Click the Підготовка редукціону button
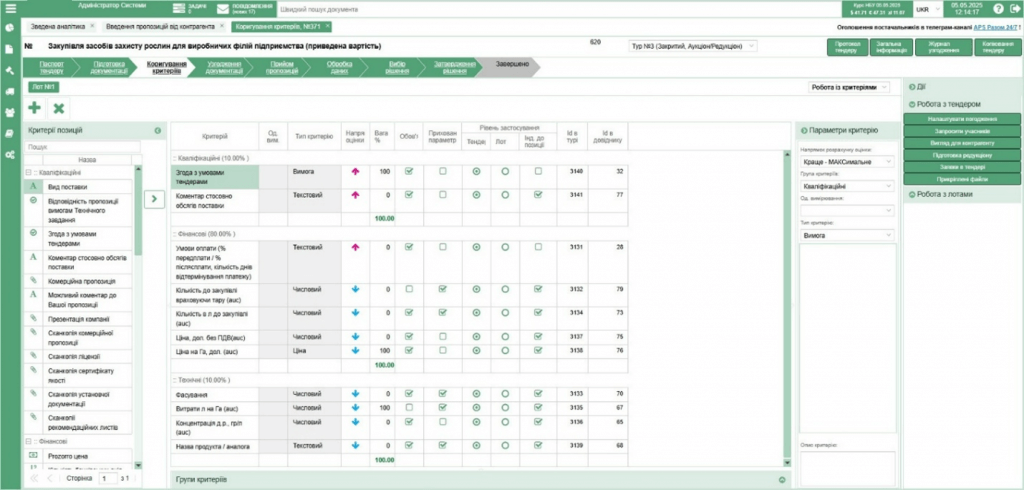 (962, 155)
